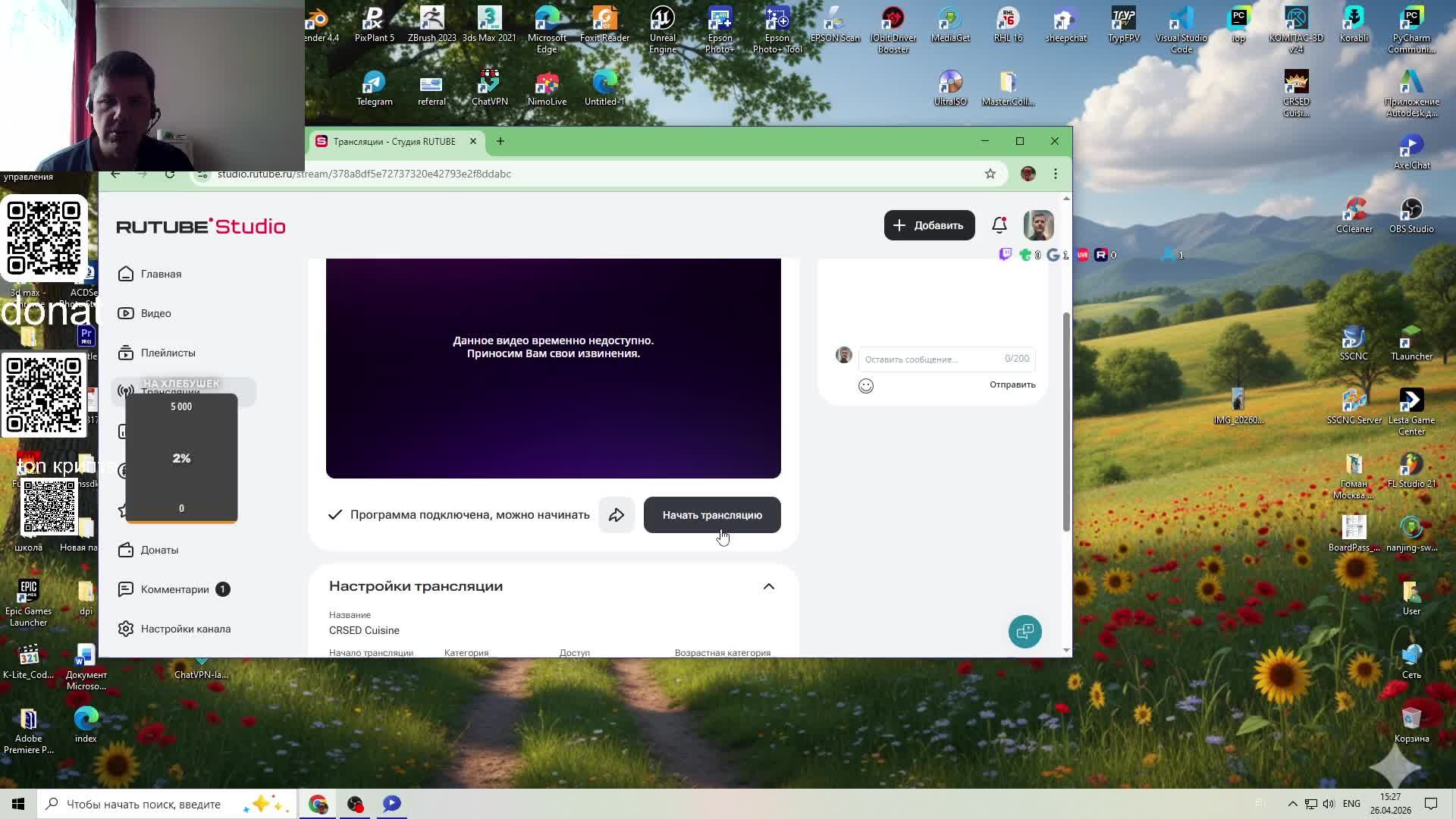
Task: Reload the page with refresh icon
Action: pos(170,174)
